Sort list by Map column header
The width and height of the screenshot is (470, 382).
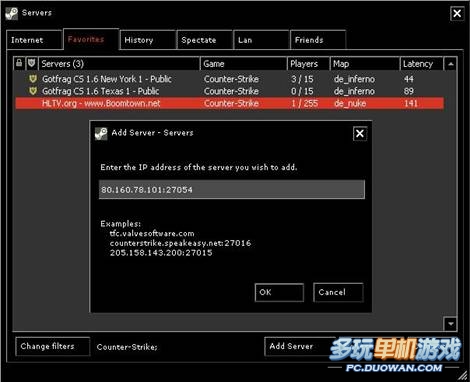tap(365, 63)
